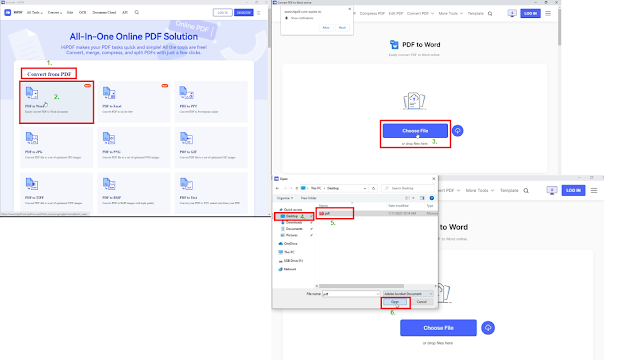Click Cancel in the Open dialog
640x360 pixels.
pos(422,302)
